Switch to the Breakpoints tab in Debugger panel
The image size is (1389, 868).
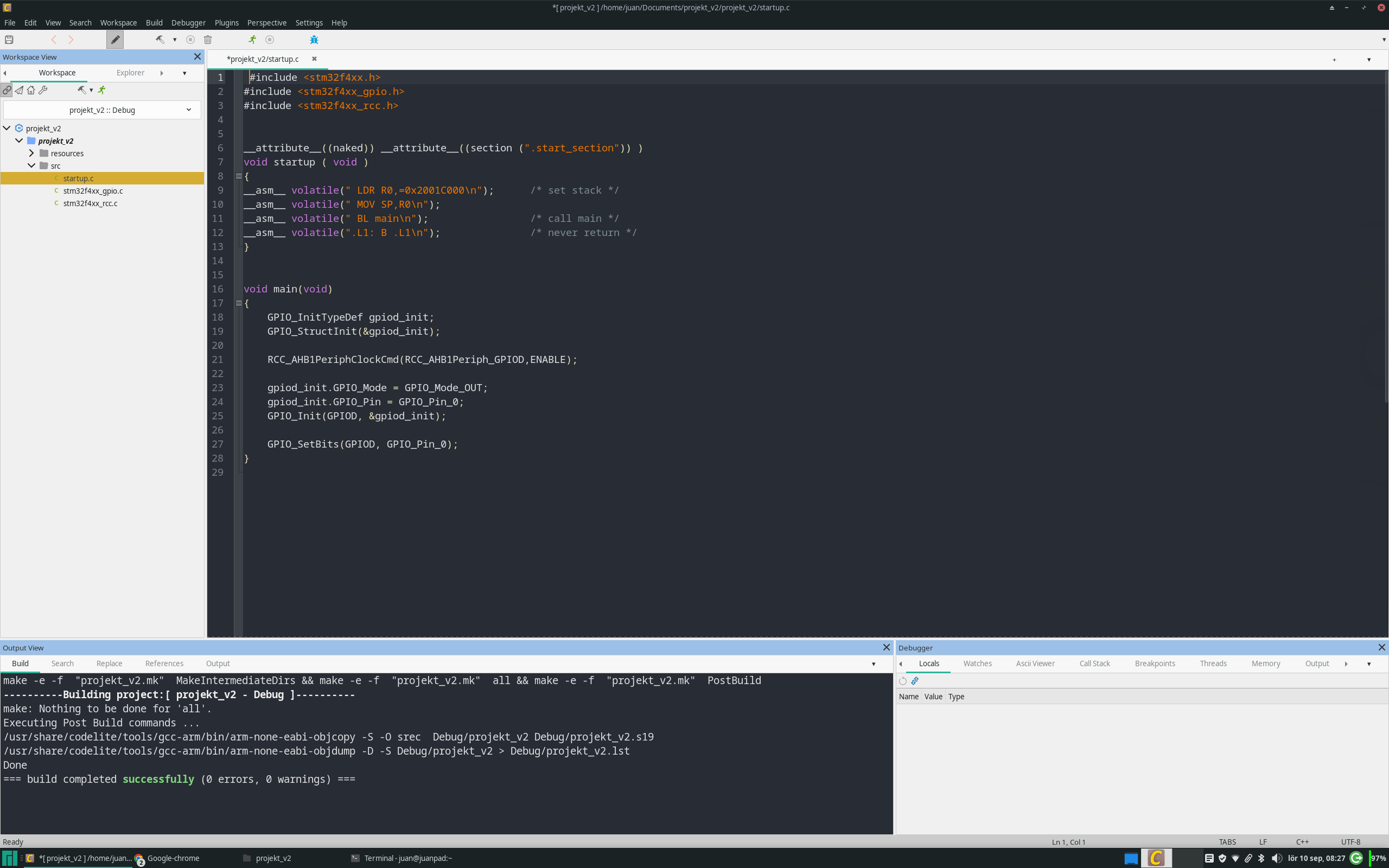[1155, 663]
